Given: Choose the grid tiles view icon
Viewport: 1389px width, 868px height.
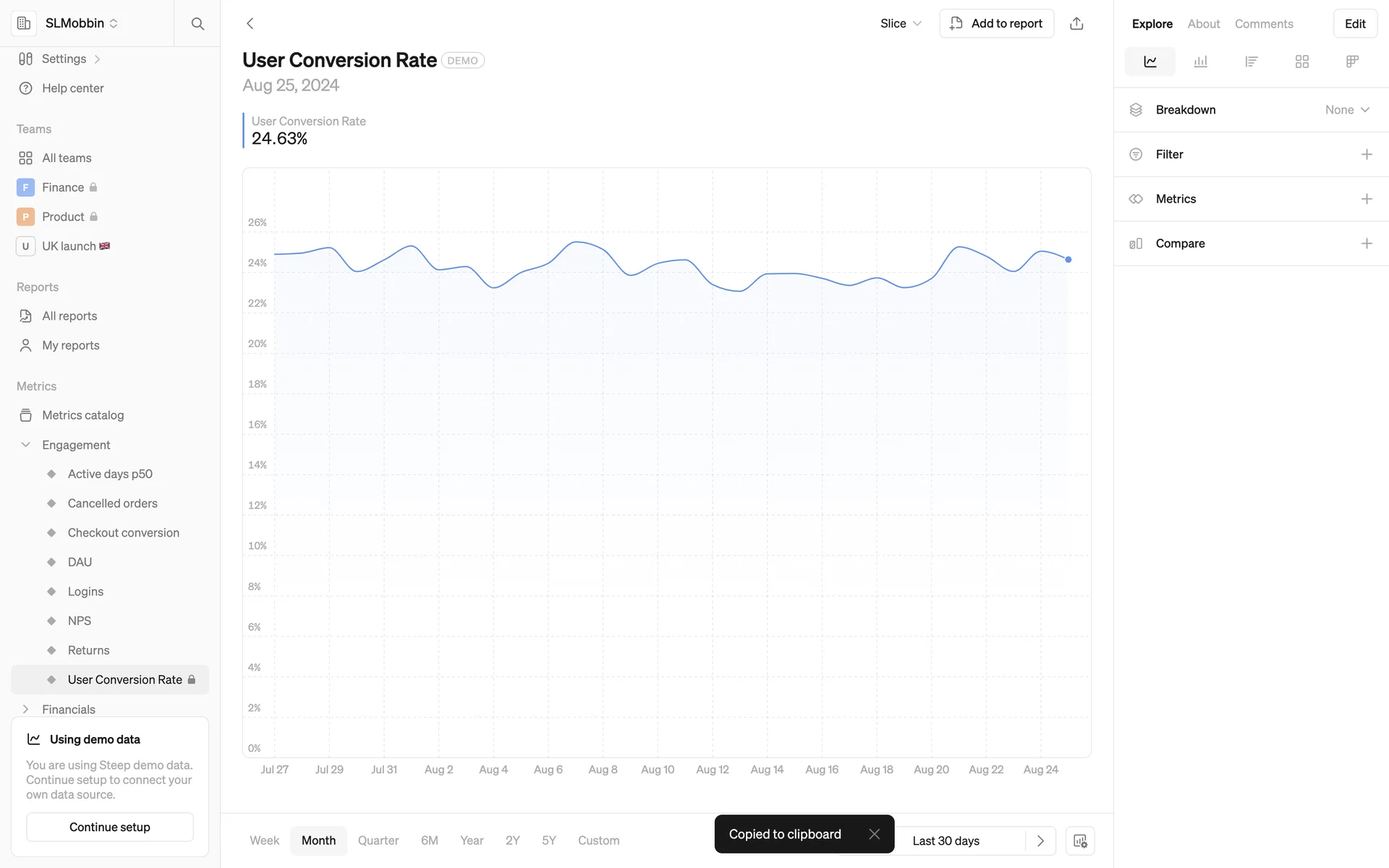Looking at the screenshot, I should pos(1301,61).
